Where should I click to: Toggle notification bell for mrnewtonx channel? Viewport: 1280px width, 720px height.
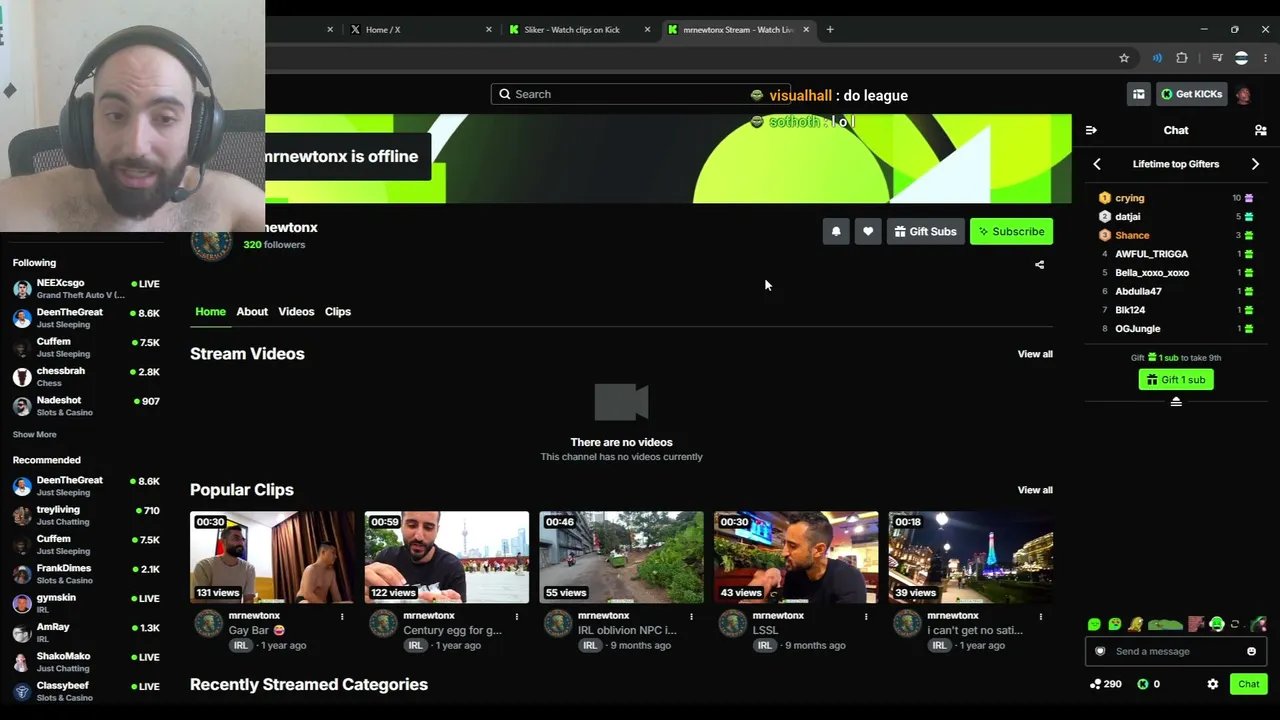[x=836, y=231]
